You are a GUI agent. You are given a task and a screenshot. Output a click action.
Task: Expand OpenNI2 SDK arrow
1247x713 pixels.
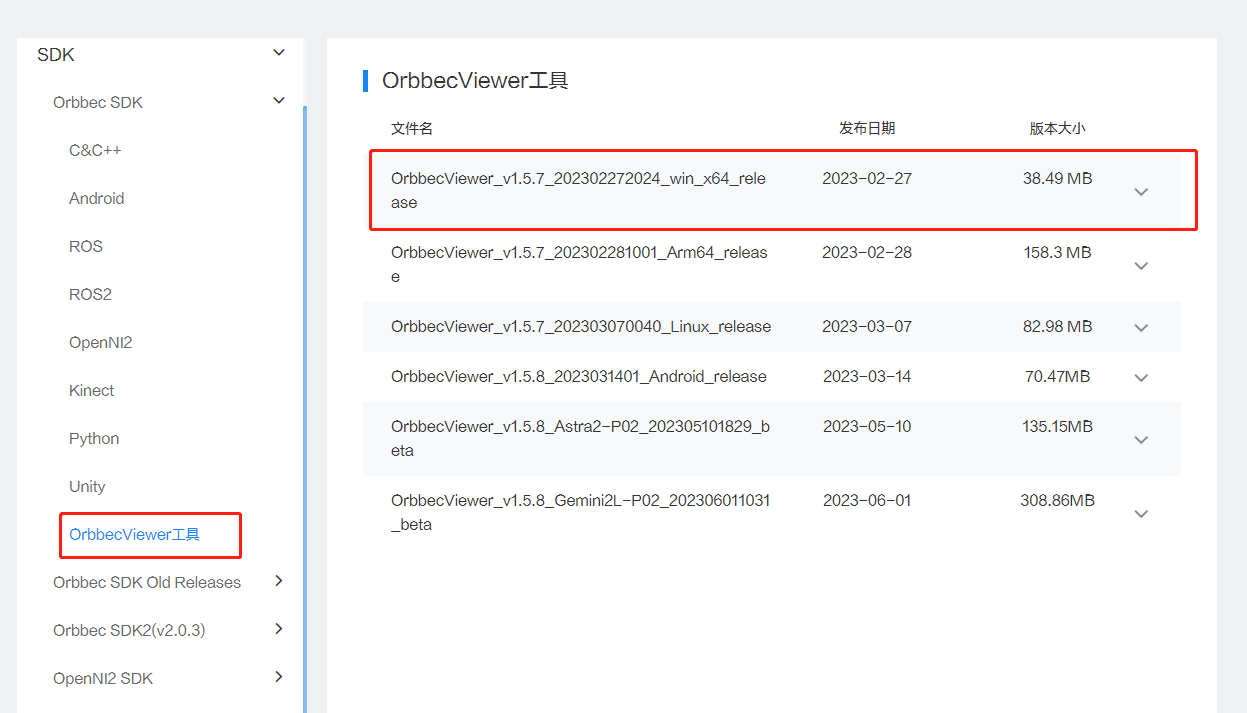(x=279, y=677)
